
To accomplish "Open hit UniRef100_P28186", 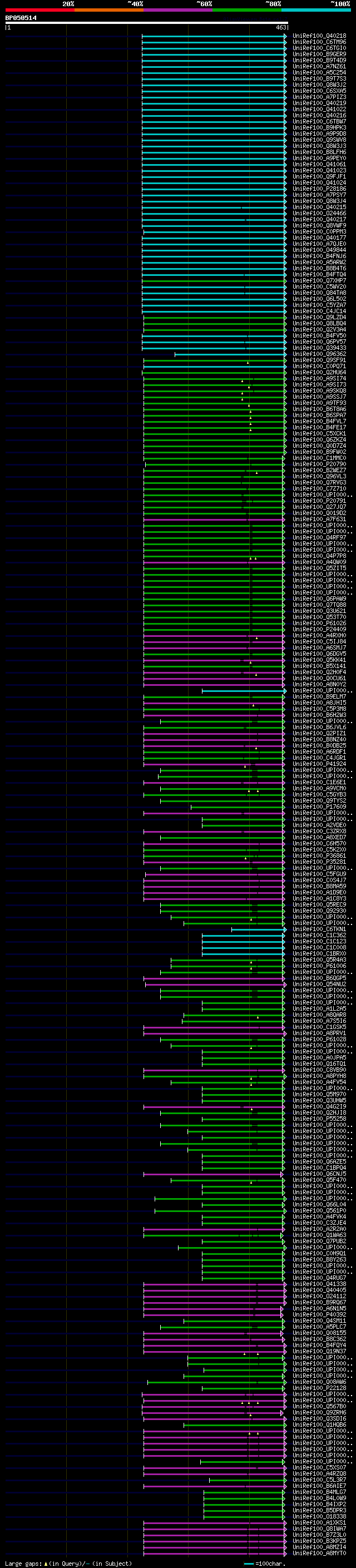I will (319, 189).
